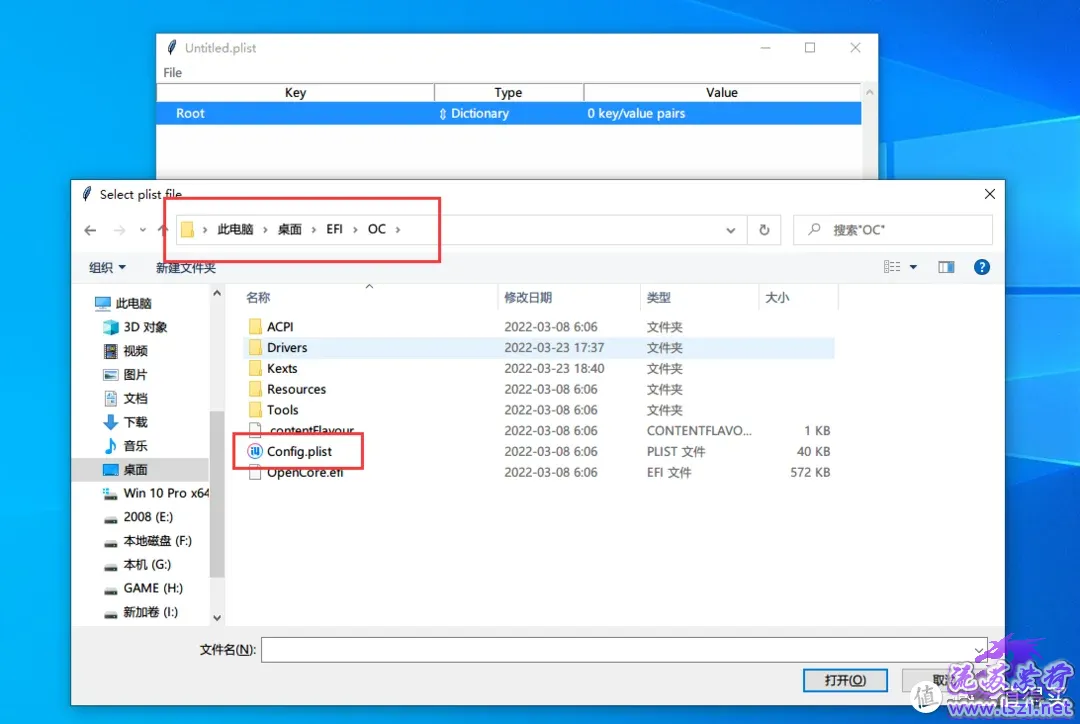The image size is (1080, 724).
Task: Click the search OC input field
Action: coord(893,230)
